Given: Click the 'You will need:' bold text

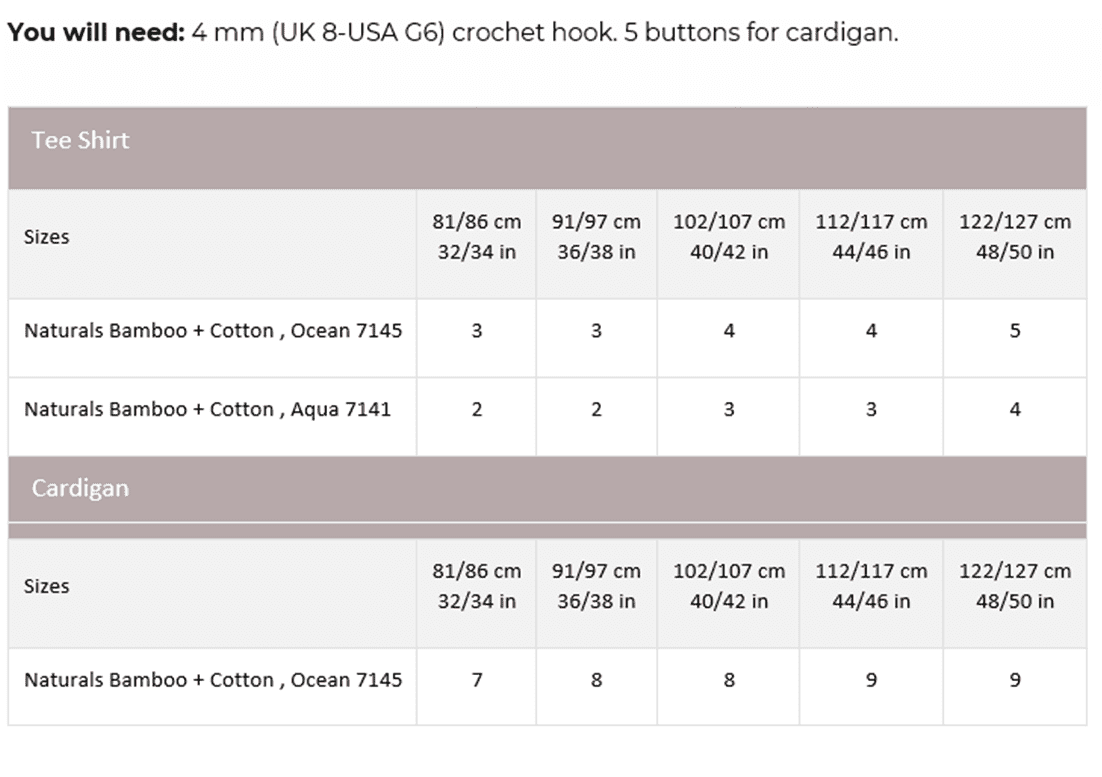Looking at the screenshot, I should tap(96, 33).
